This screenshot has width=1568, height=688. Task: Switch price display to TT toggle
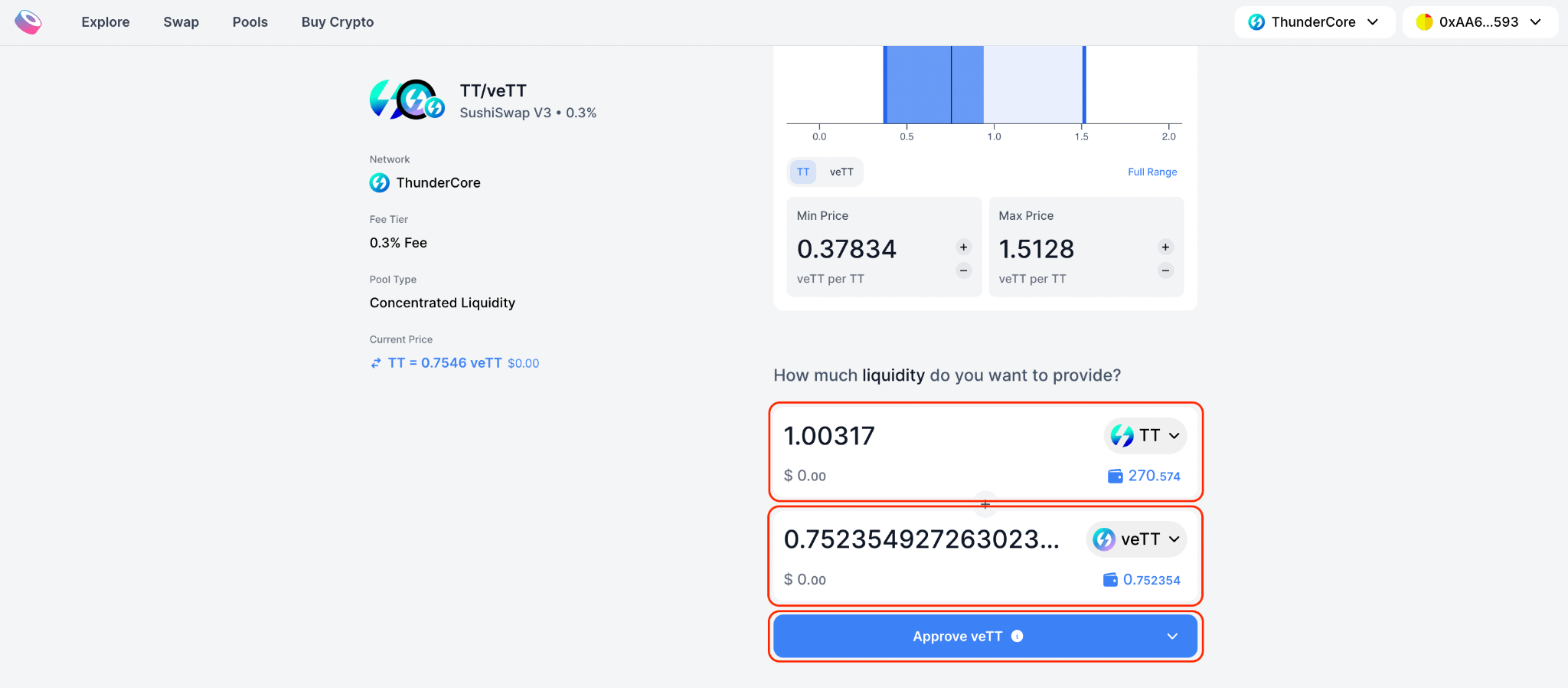point(803,172)
